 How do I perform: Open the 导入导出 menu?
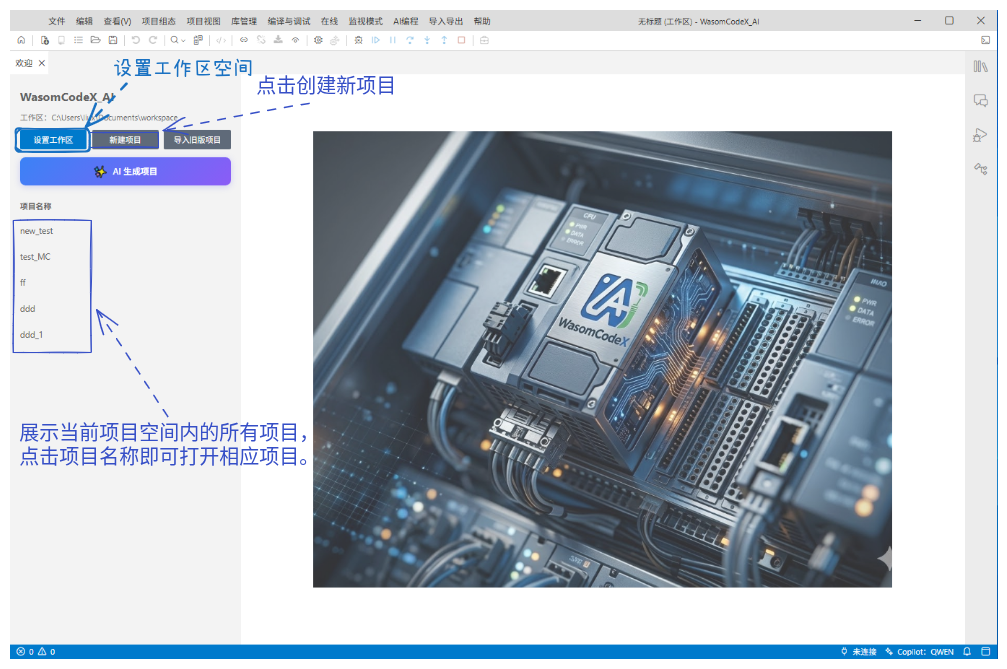point(446,21)
